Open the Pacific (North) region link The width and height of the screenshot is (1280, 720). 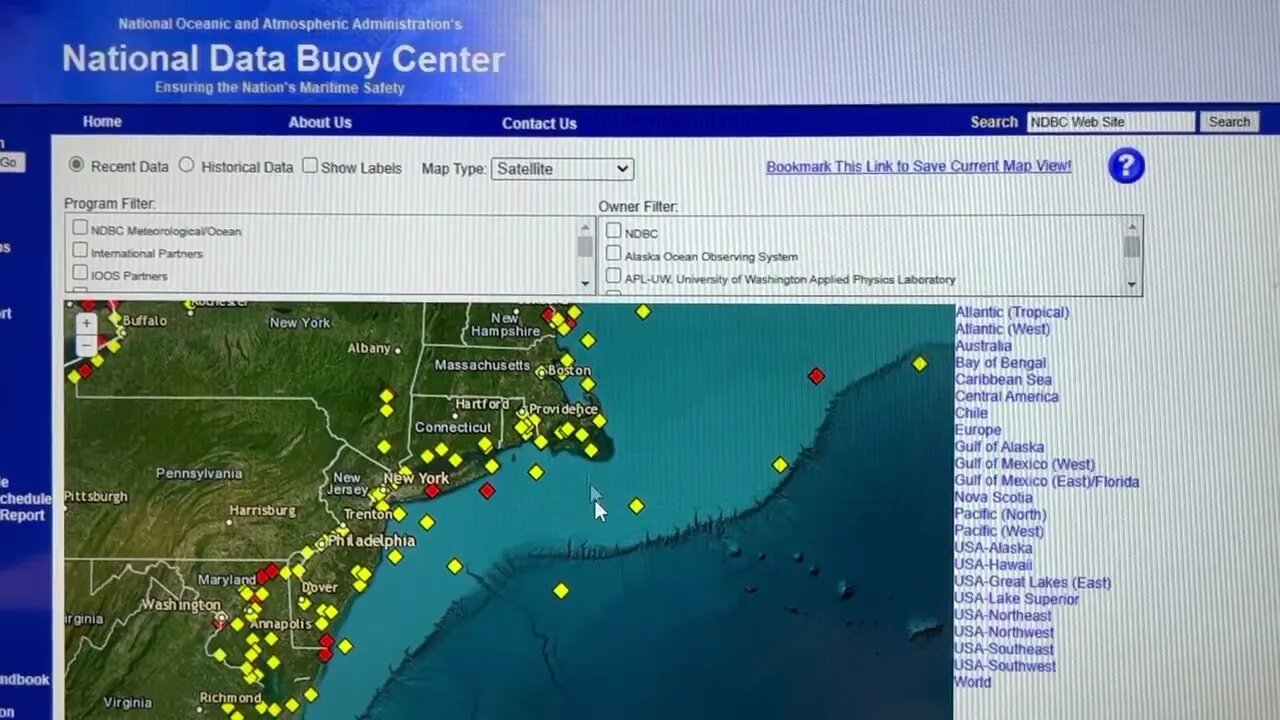click(1000, 514)
